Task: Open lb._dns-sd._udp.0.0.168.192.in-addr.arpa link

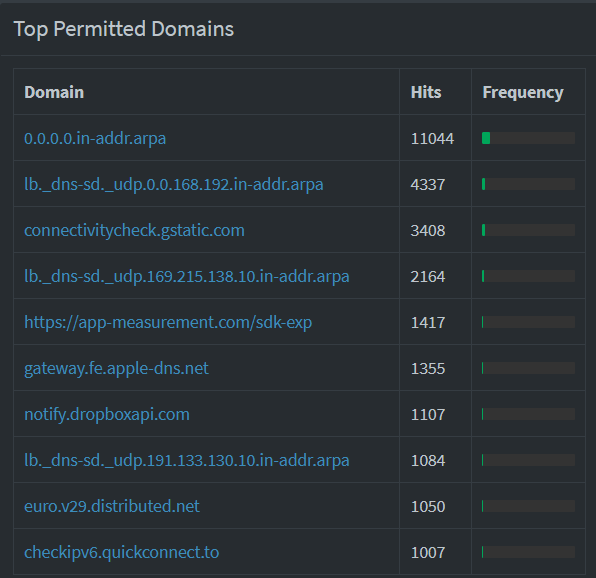Action: click(174, 184)
